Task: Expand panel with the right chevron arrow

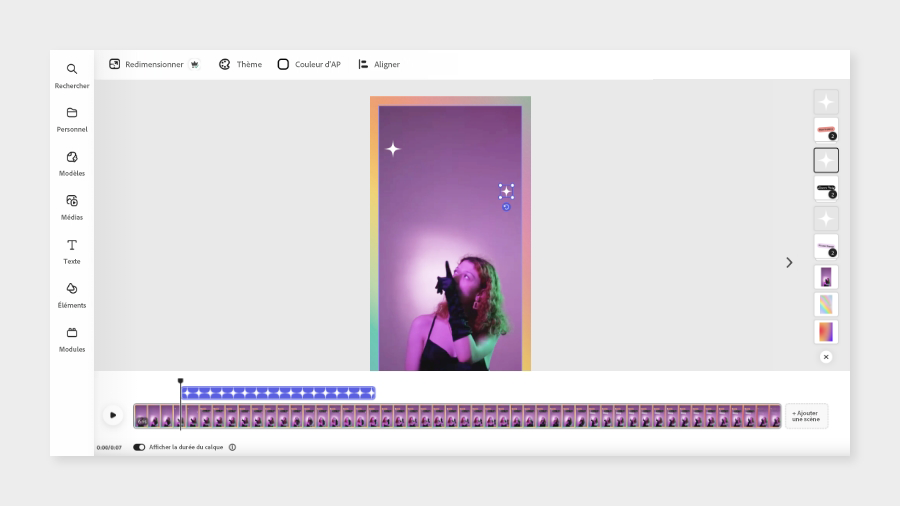Action: pos(789,262)
